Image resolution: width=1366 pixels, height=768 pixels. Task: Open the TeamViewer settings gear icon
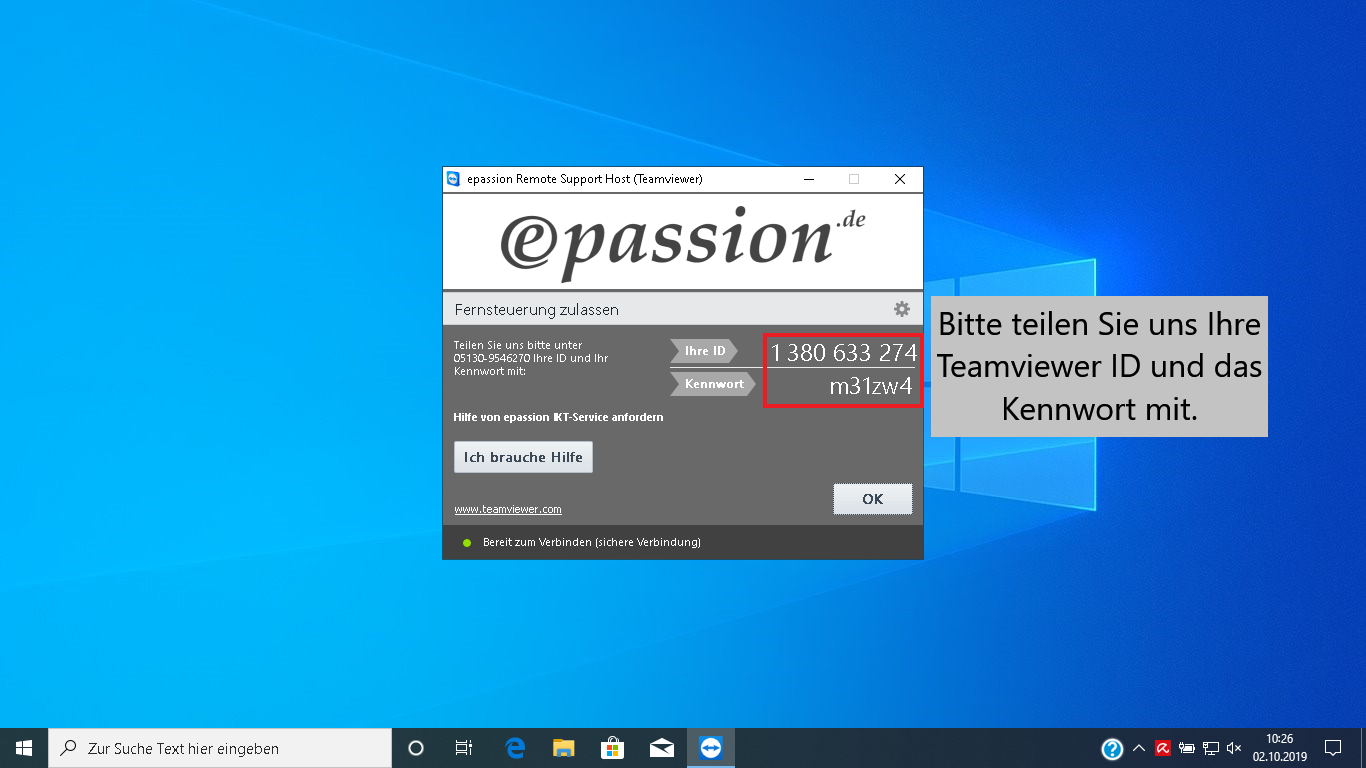pos(901,309)
